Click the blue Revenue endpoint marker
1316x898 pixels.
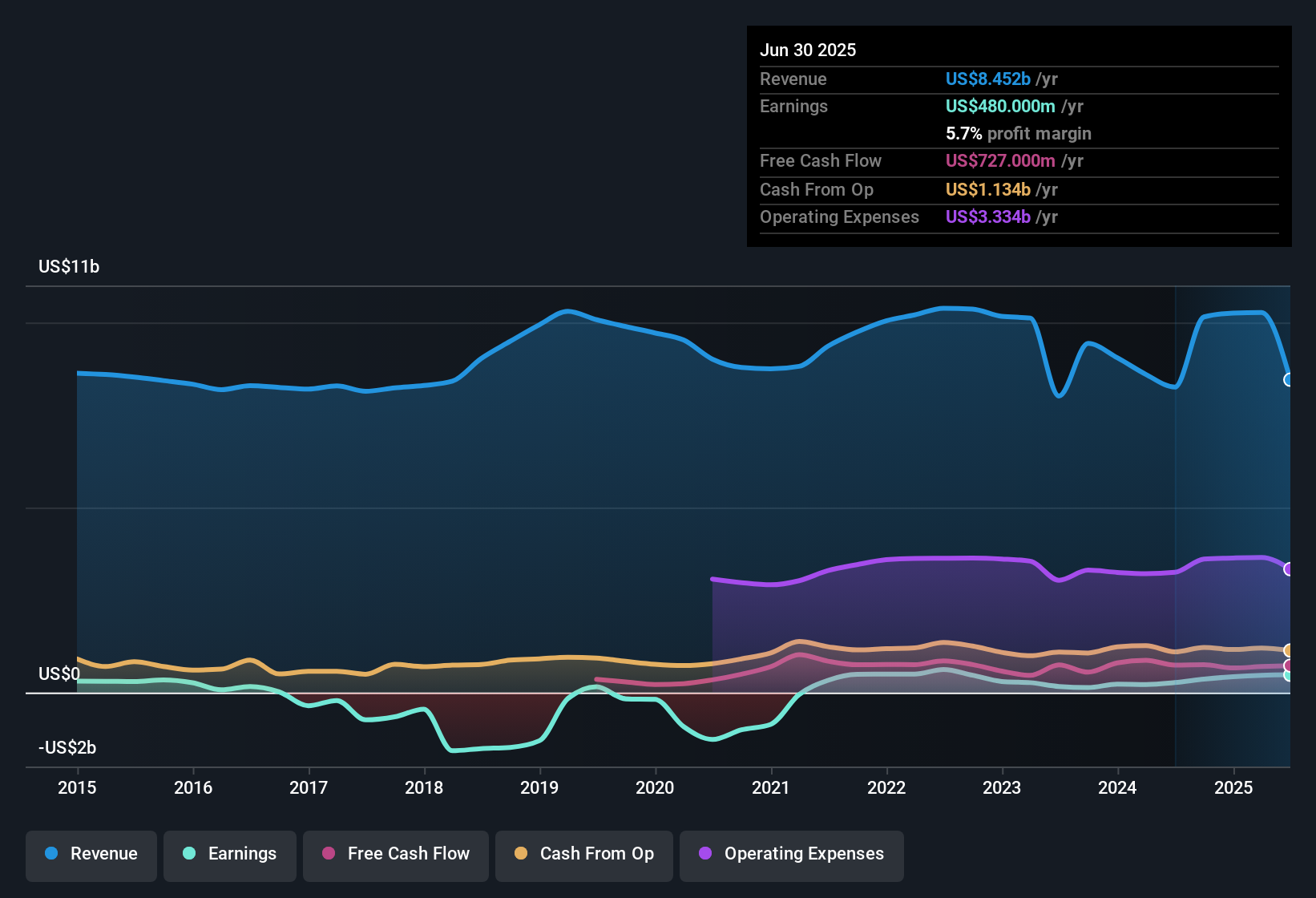(1289, 380)
